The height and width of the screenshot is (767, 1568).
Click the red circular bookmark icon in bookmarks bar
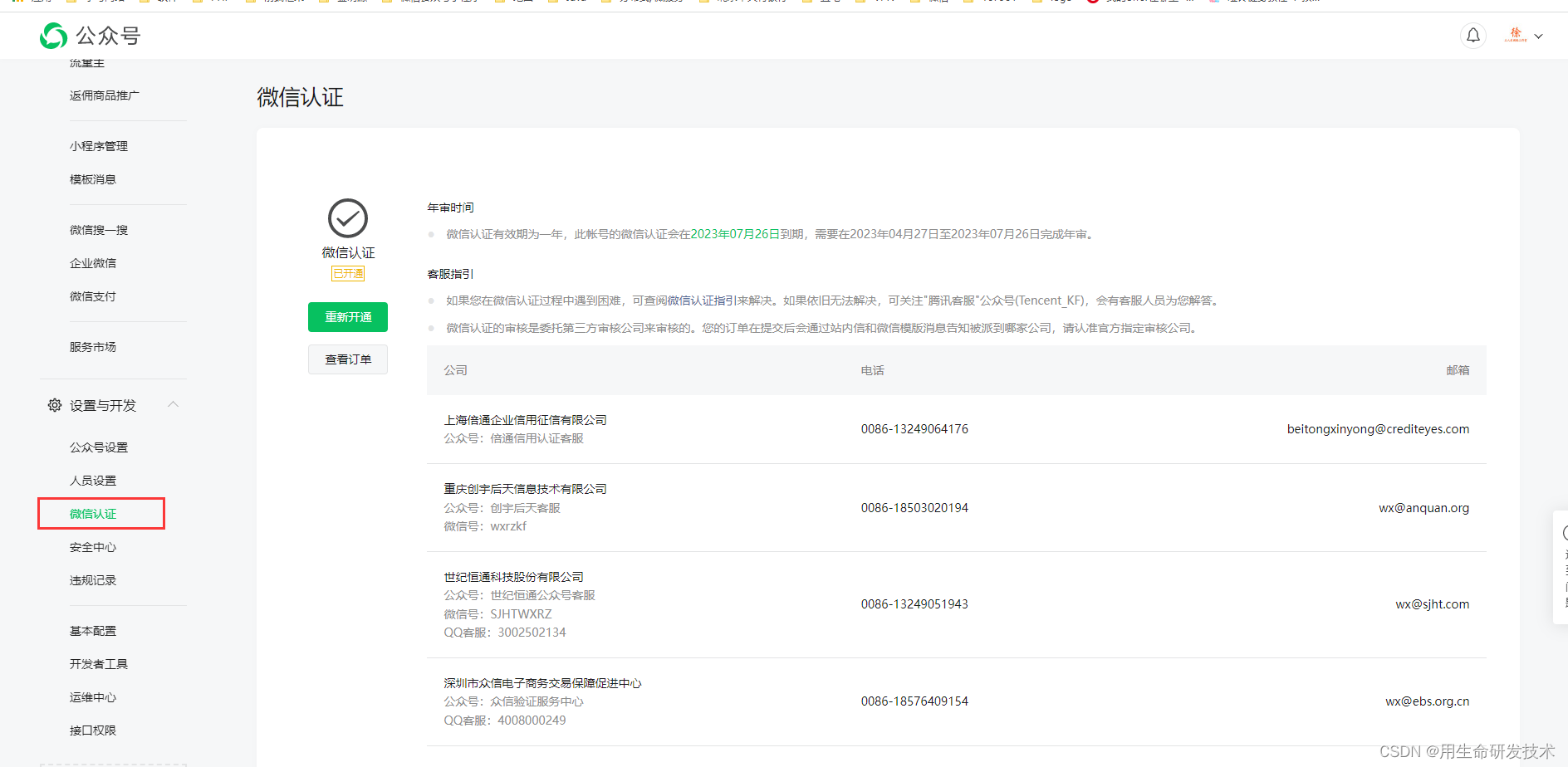1093,2
